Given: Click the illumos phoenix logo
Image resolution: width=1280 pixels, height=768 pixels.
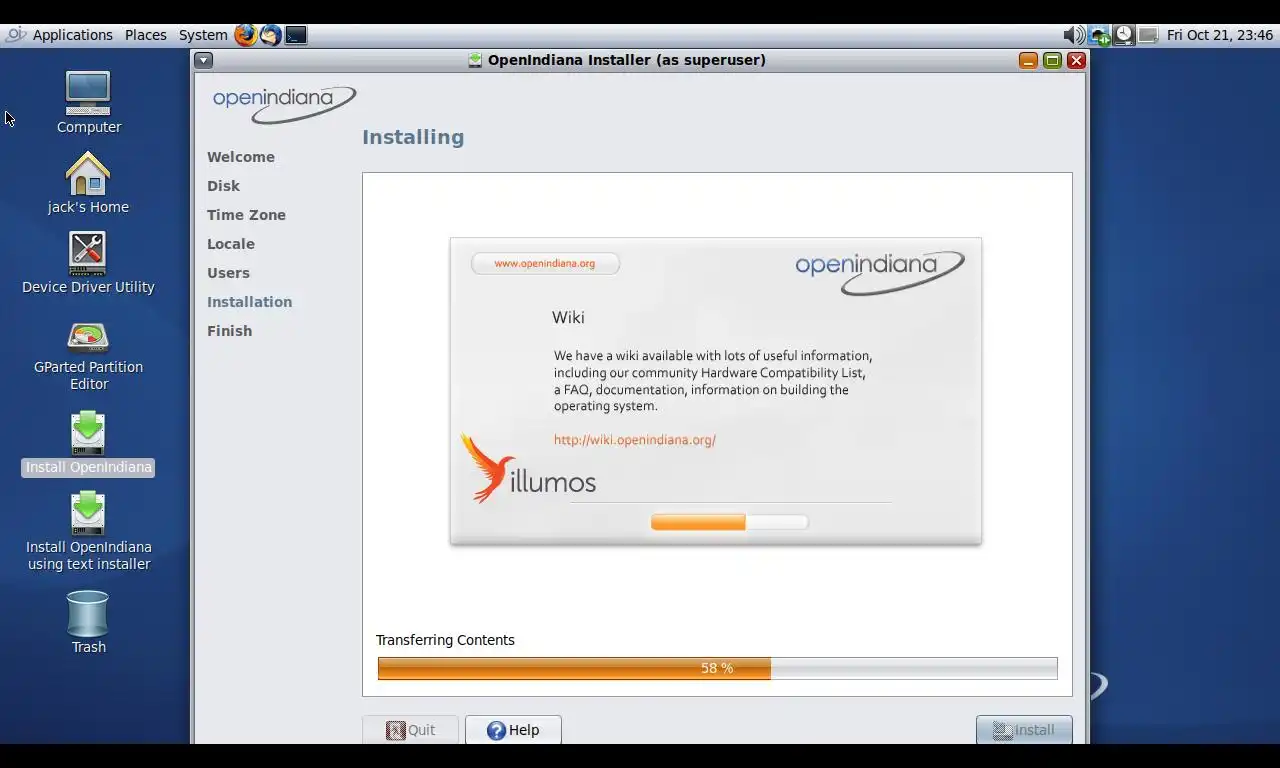Looking at the screenshot, I should (528, 468).
